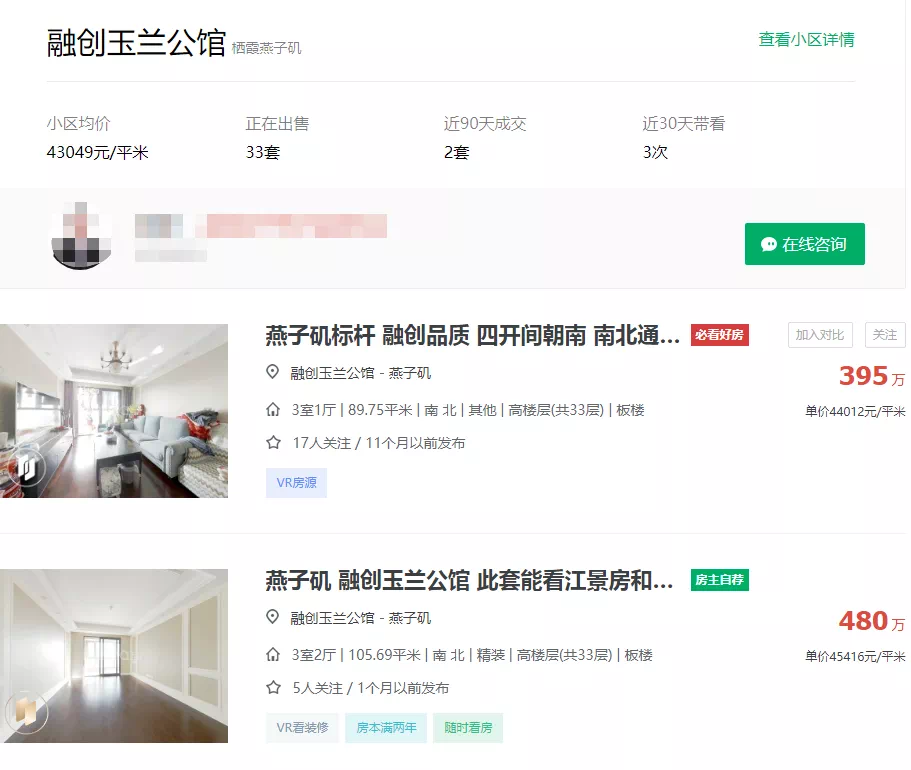This screenshot has height=770, width=911.
Task: Click the star icon beside 5人关注
Action: tap(273, 688)
